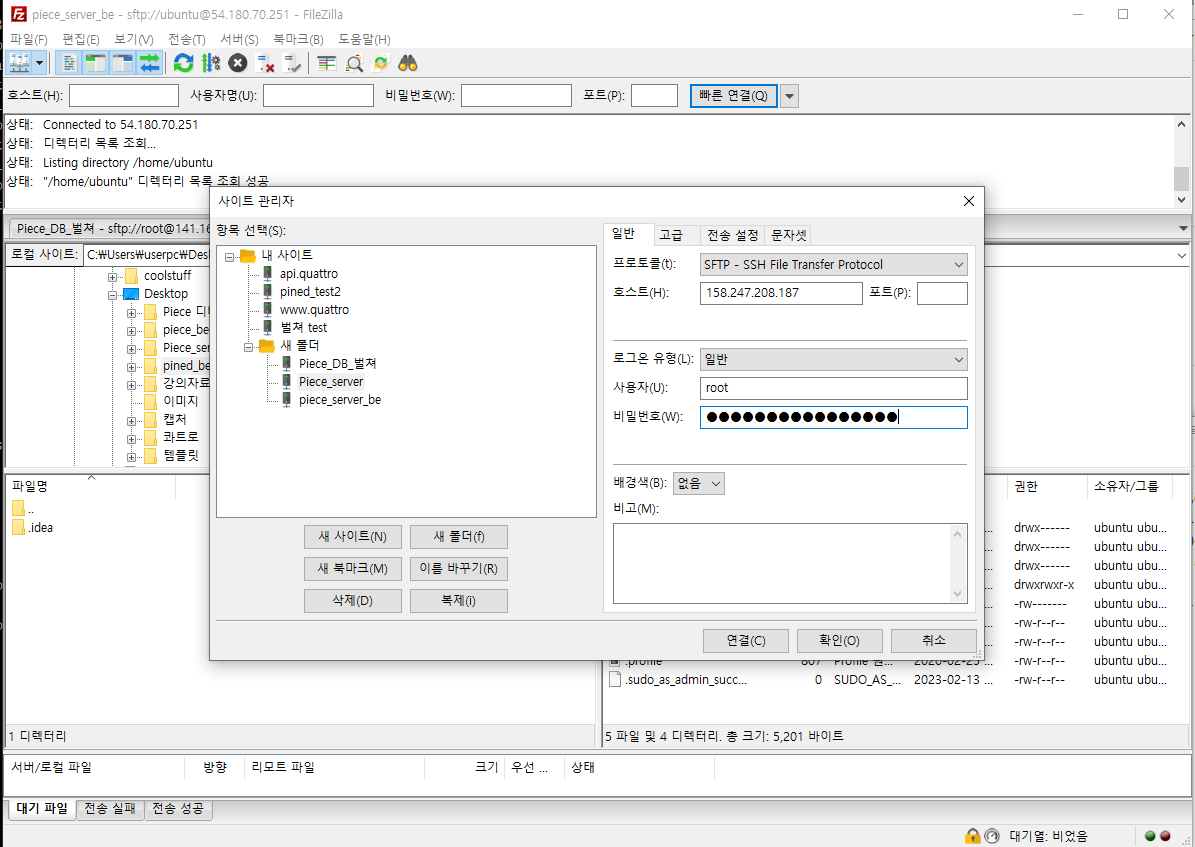Open the directory listing filters dialog
The image size is (1195, 847).
[x=326, y=63]
